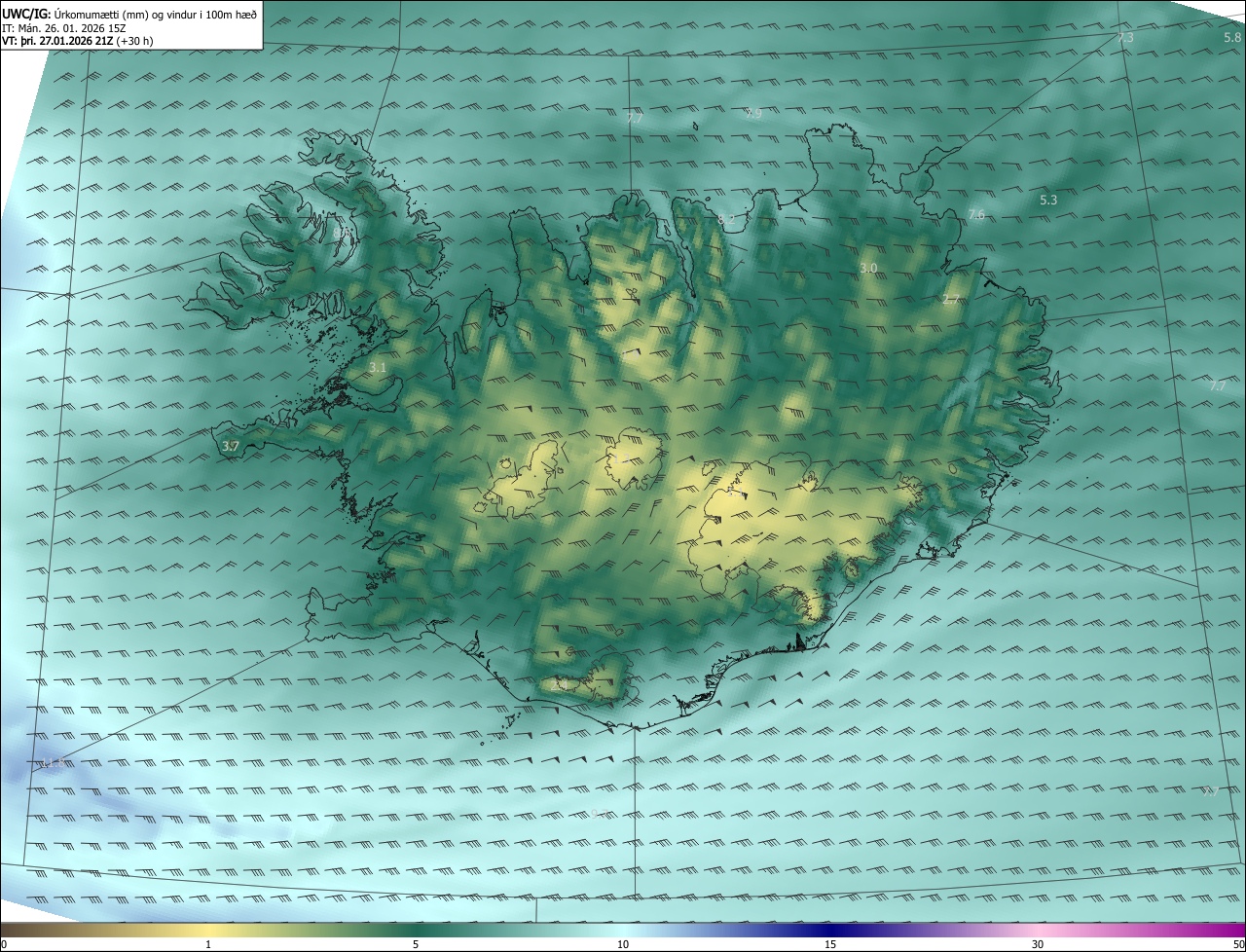Click the valid time line 'VT: þri. 27.01.2026 21Z (+30 h)'

tap(78, 41)
